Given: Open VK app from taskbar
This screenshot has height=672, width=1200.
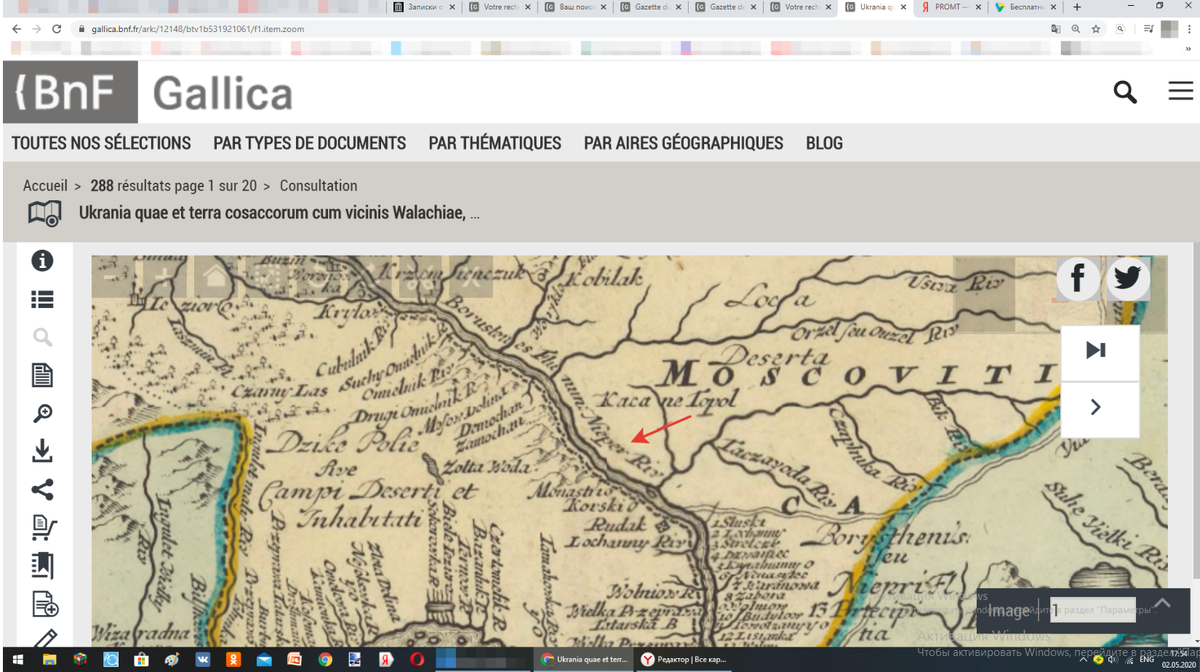Looking at the screenshot, I should (204, 660).
